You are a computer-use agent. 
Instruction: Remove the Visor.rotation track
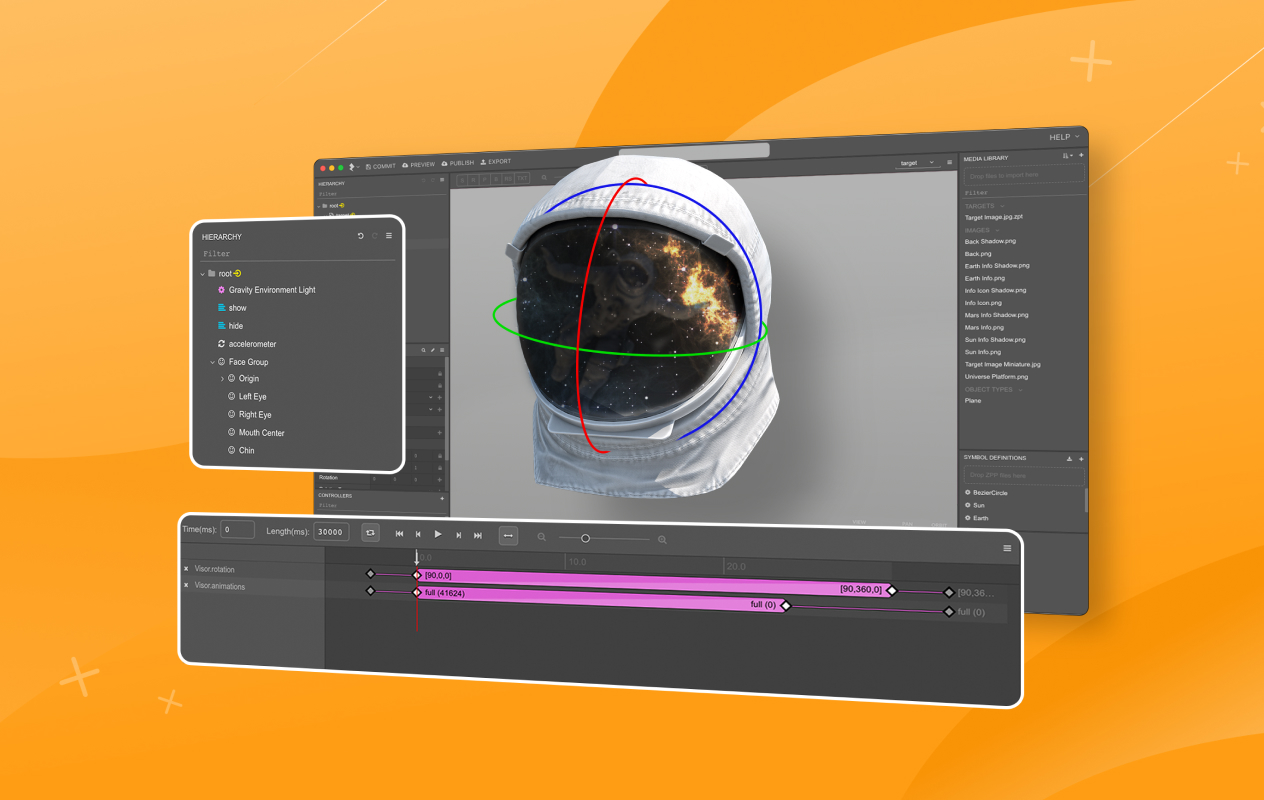tap(186, 569)
